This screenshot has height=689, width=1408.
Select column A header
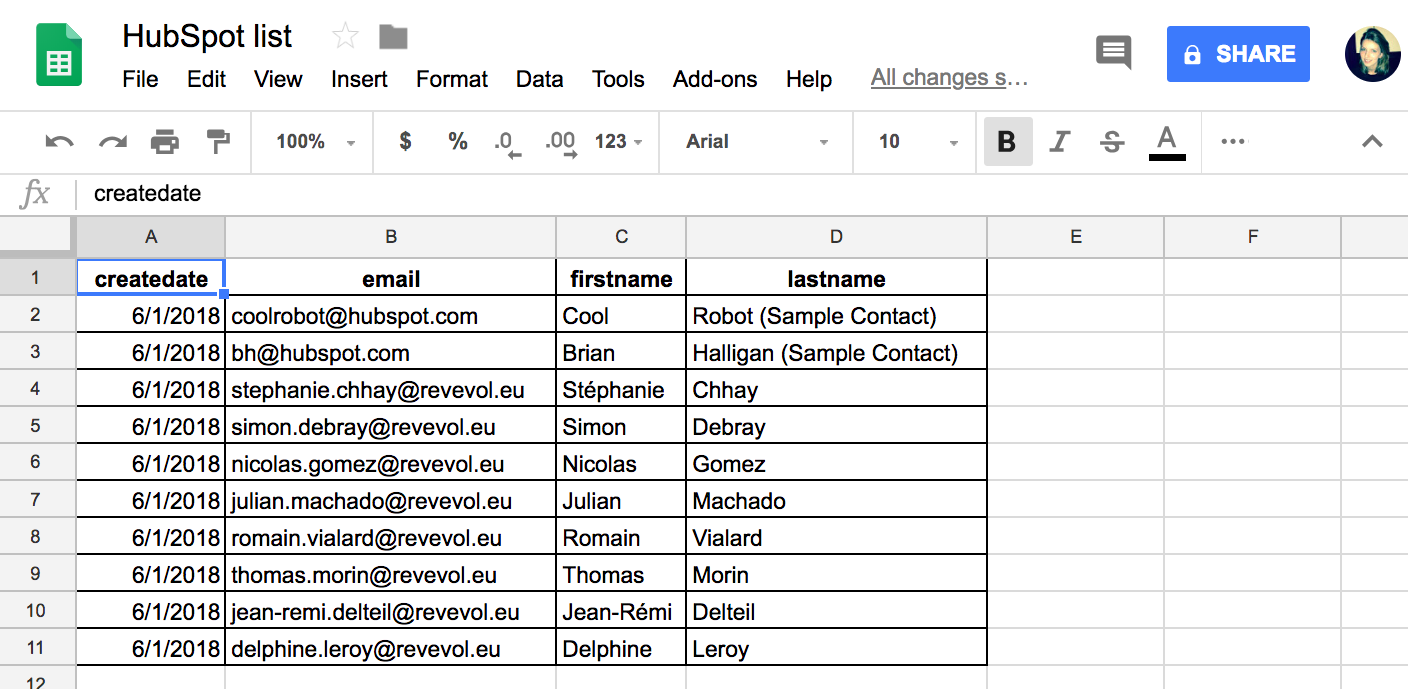point(151,237)
